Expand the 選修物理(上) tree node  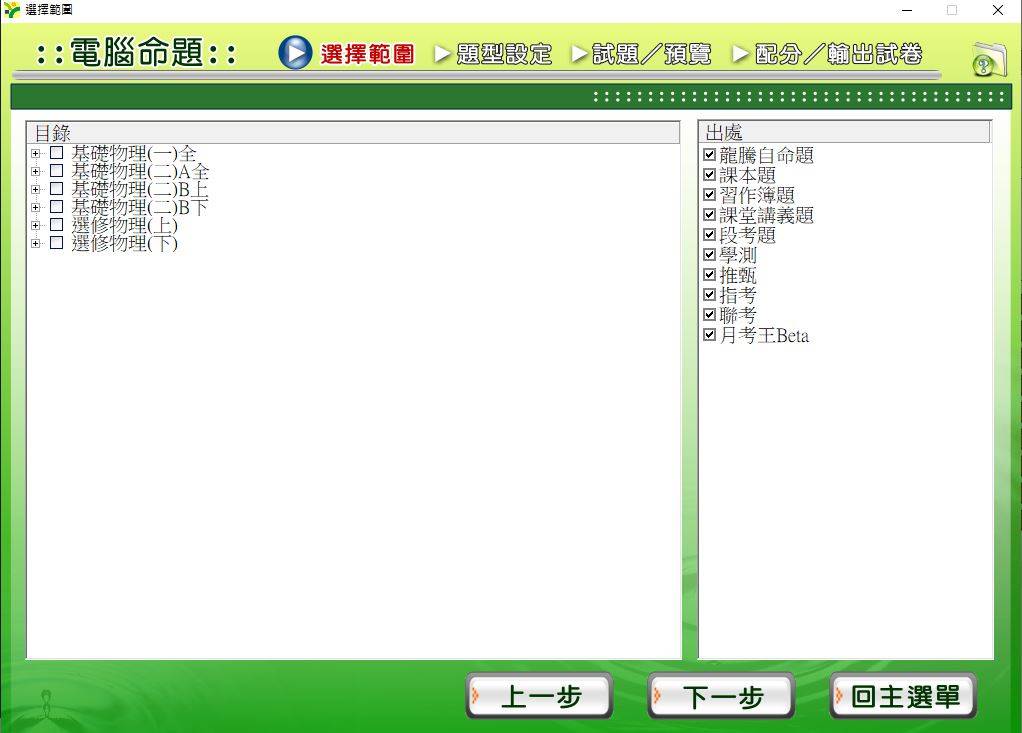tap(35, 225)
